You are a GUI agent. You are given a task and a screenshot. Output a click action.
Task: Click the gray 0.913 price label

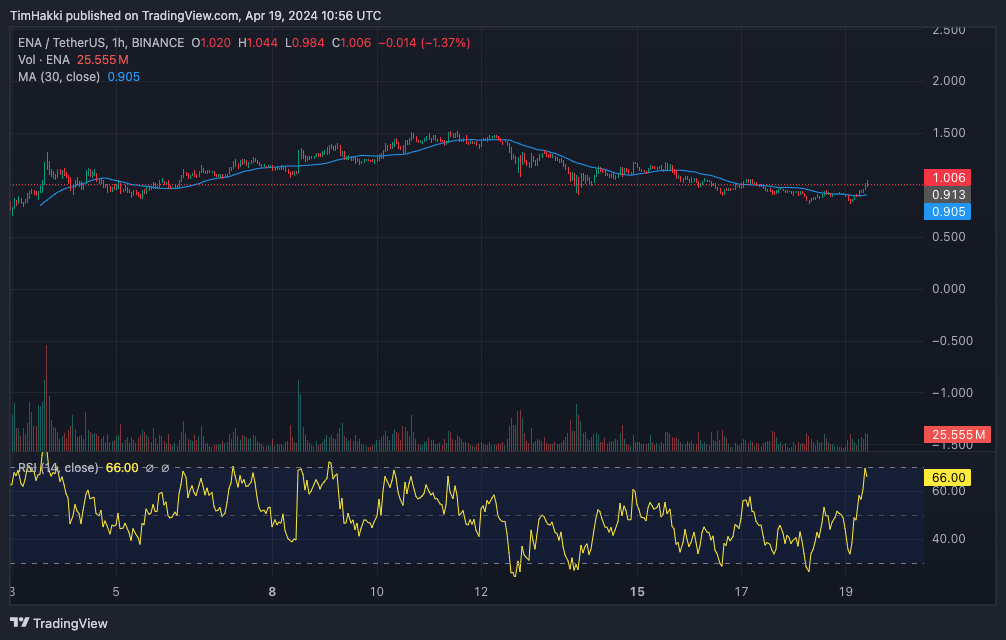[x=946, y=194]
